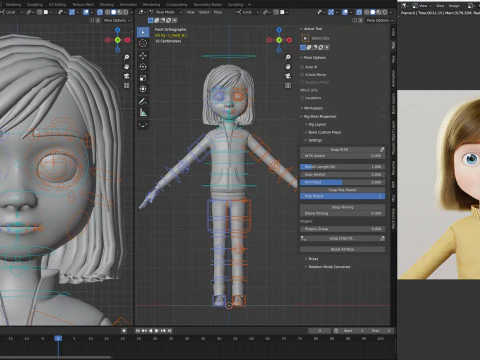480x360 pixels.
Task: Jump to the start frame
Action: (137, 330)
